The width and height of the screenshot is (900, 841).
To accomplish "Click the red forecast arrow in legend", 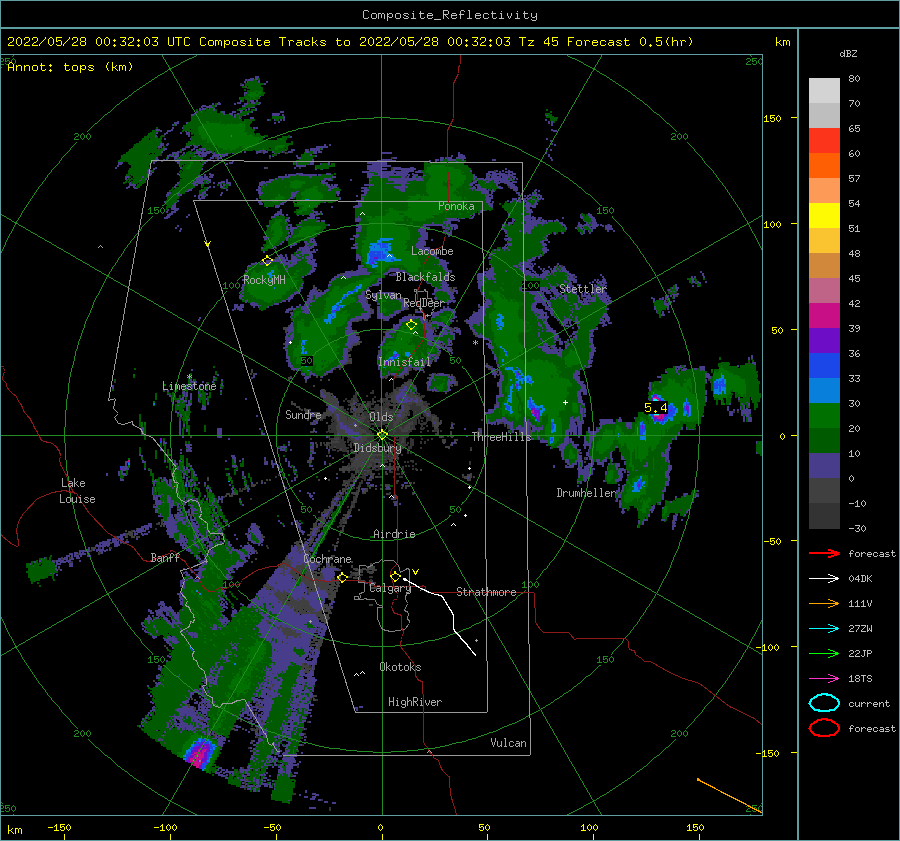I will pyautogui.click(x=824, y=553).
